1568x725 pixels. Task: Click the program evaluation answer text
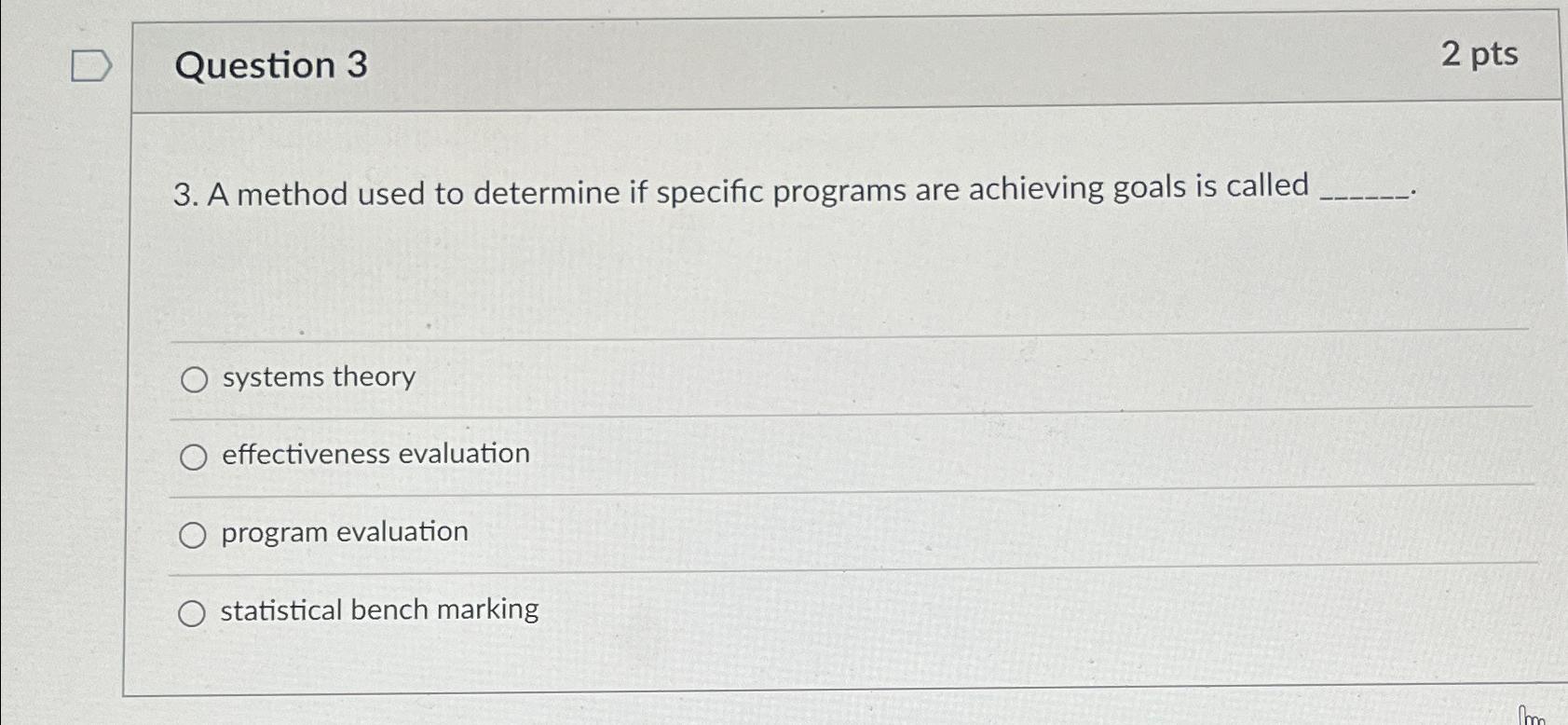pos(343,532)
